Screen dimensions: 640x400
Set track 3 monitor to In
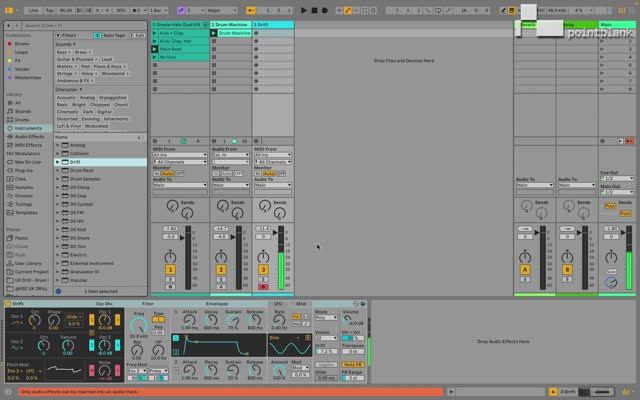258,173
